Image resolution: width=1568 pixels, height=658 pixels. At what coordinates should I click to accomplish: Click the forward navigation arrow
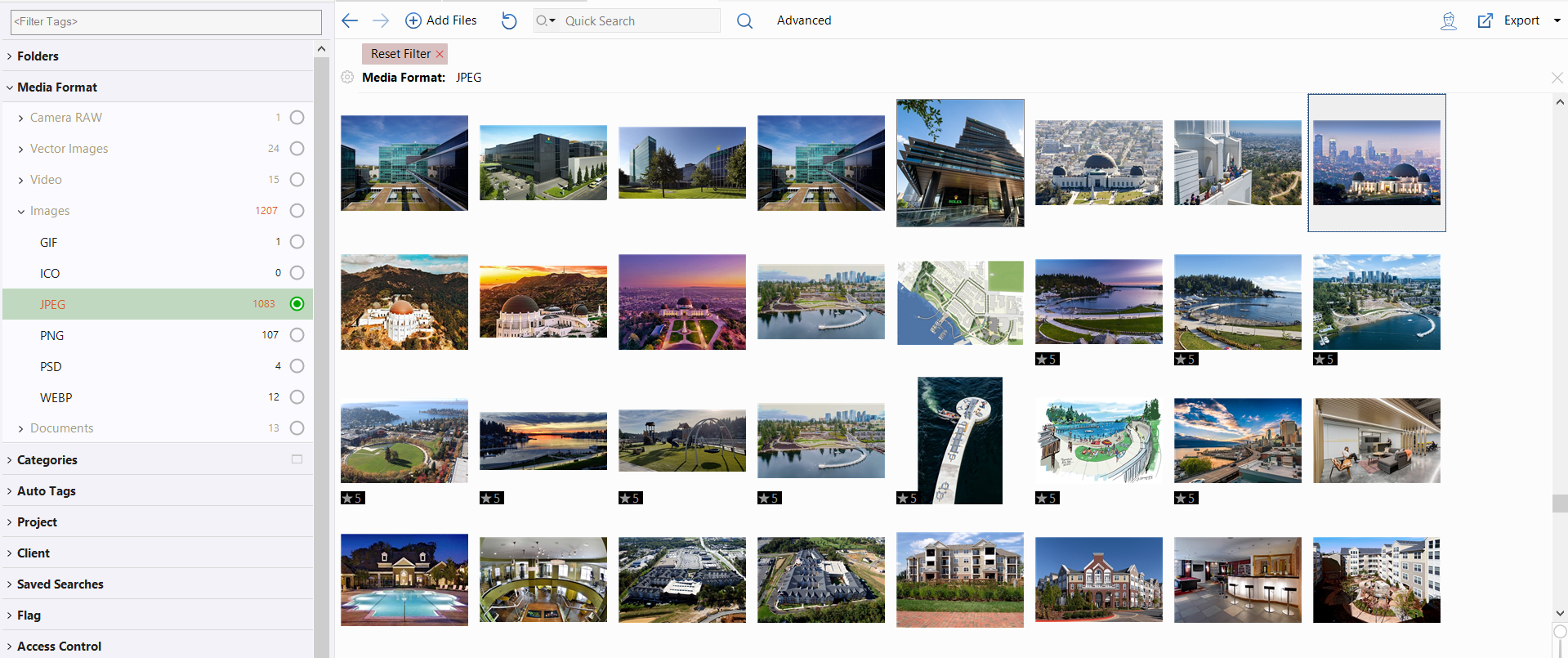(x=381, y=20)
